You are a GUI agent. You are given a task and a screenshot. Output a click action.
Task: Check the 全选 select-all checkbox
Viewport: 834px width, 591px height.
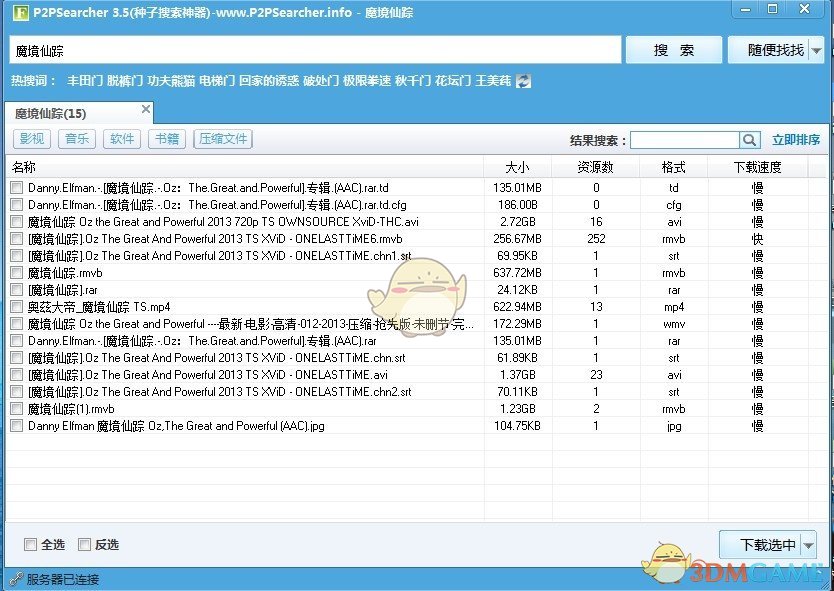(28, 544)
